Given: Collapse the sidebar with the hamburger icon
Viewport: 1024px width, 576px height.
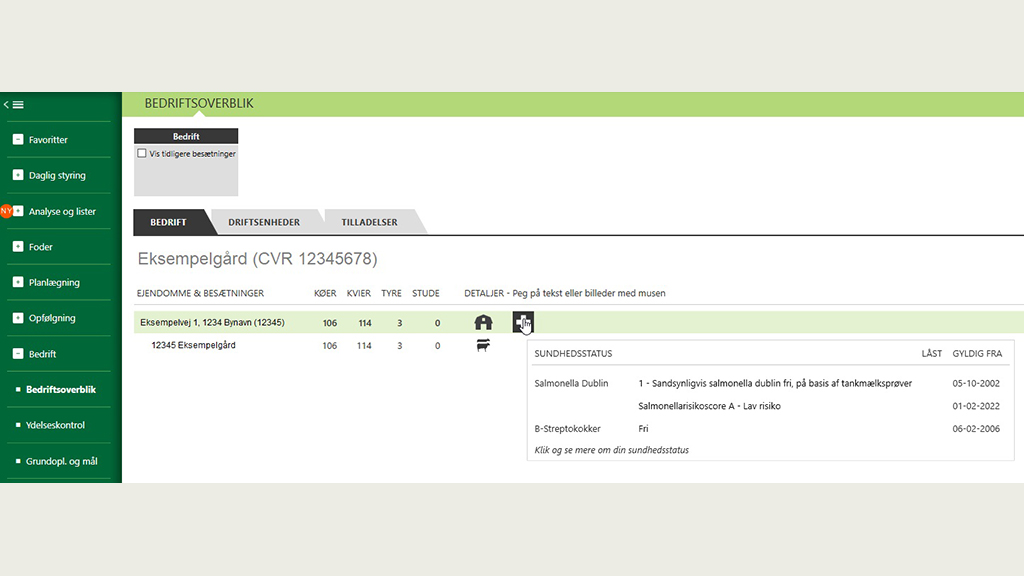Looking at the screenshot, I should click(x=14, y=104).
